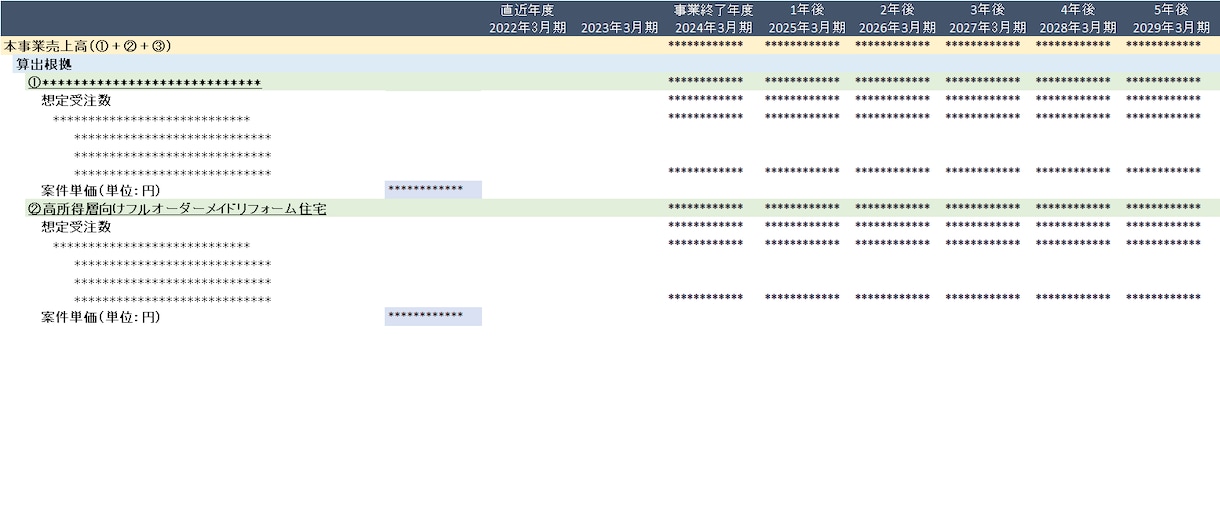Click the 4年後 header
Screen dimensions: 1220x509
(1078, 10)
